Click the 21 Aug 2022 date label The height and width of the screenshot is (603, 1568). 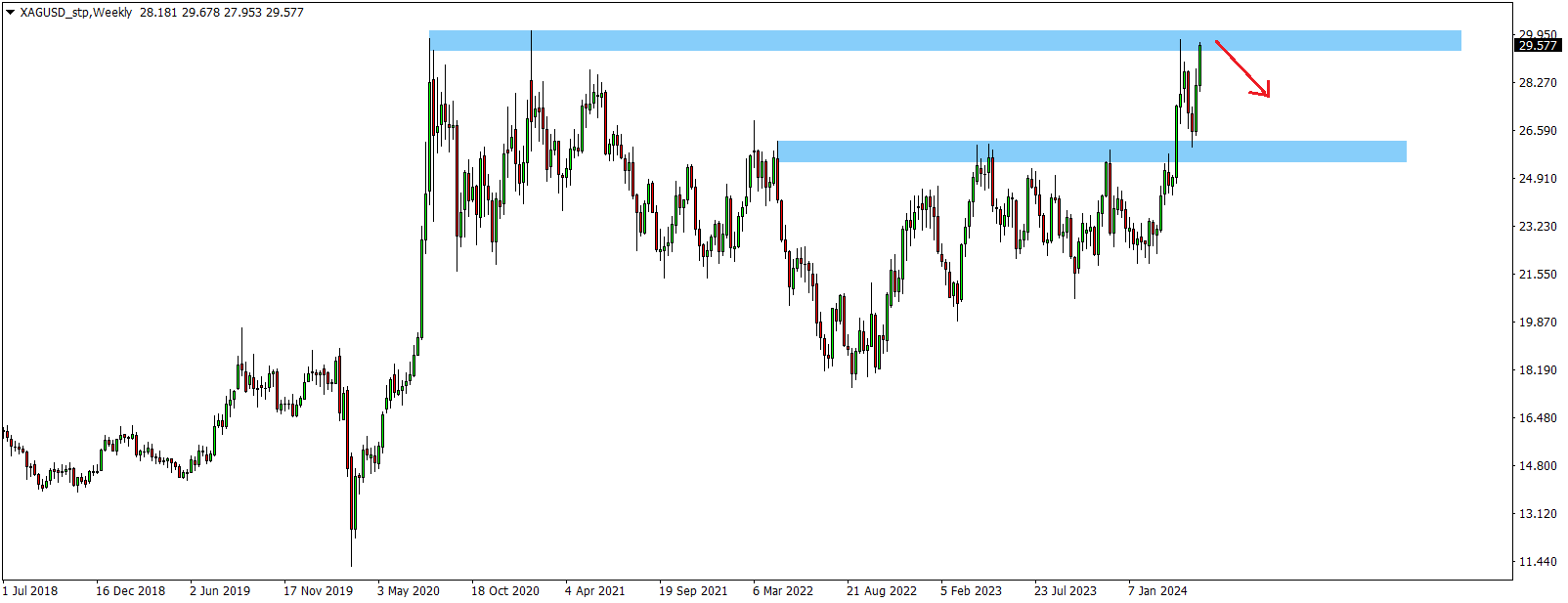[882, 591]
